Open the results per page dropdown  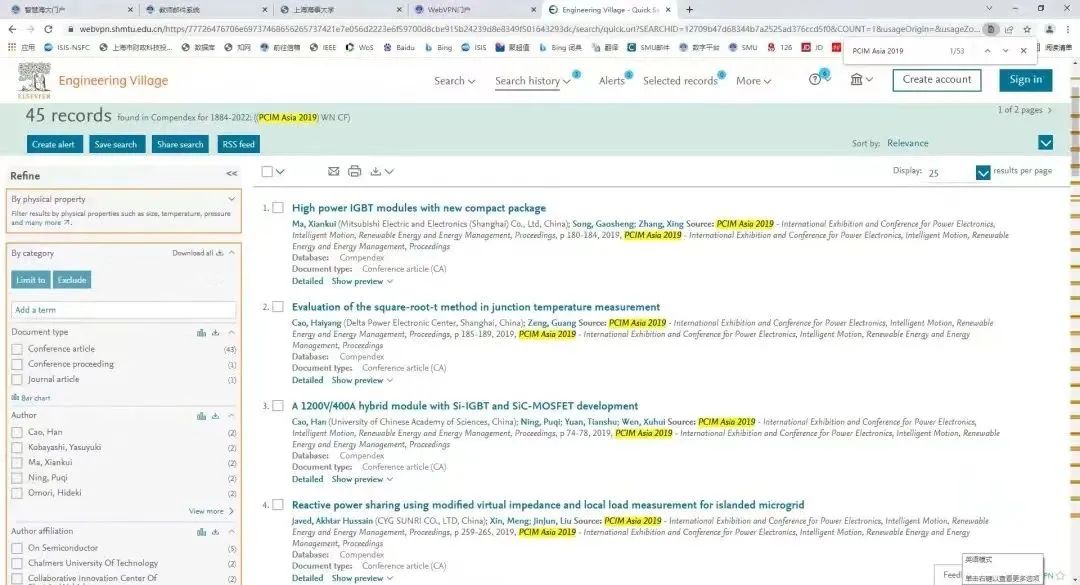(x=983, y=173)
